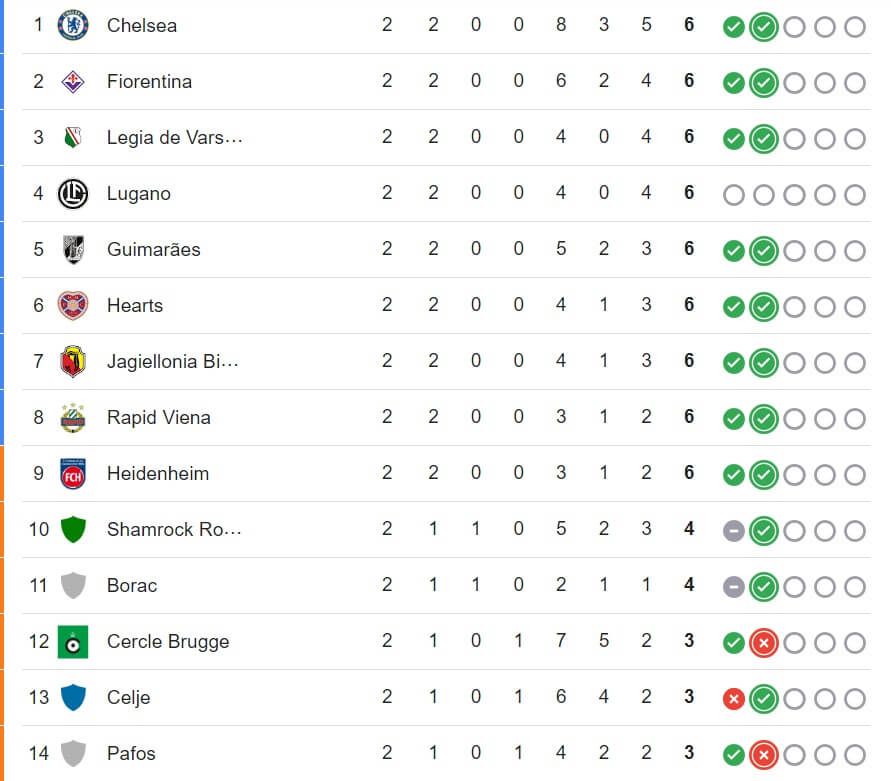Image resolution: width=891 pixels, height=781 pixels.
Task: Click Chelsea's first green win indicator
Action: pyautogui.click(x=733, y=26)
